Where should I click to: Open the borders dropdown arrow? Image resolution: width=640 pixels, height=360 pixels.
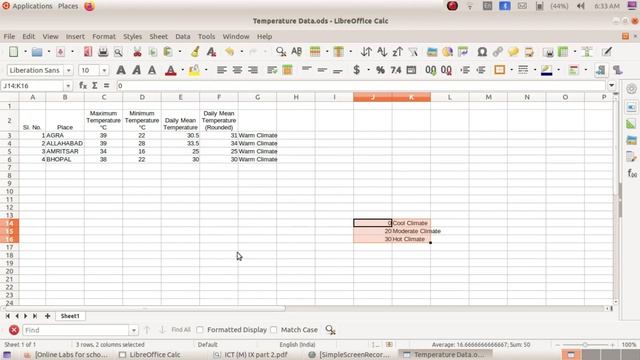[x=511, y=70]
